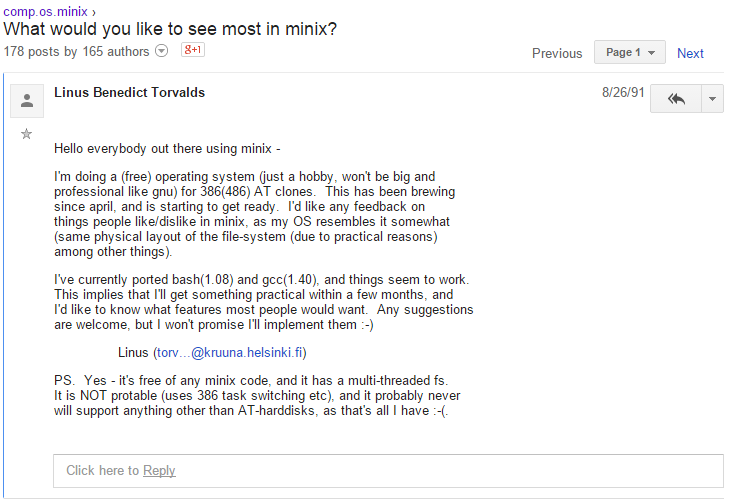Open more message actions dropdown arrow
This screenshot has height=501, width=730.
712,98
